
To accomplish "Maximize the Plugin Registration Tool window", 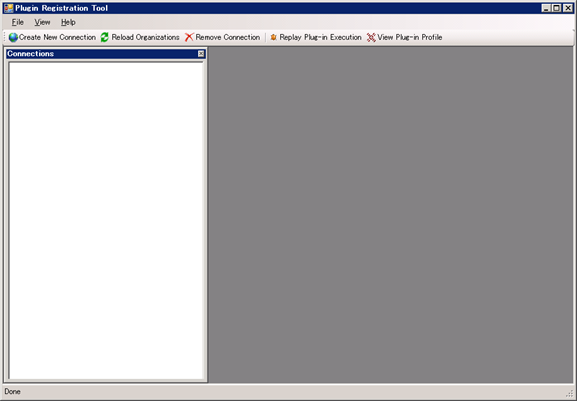I will click(557, 8).
